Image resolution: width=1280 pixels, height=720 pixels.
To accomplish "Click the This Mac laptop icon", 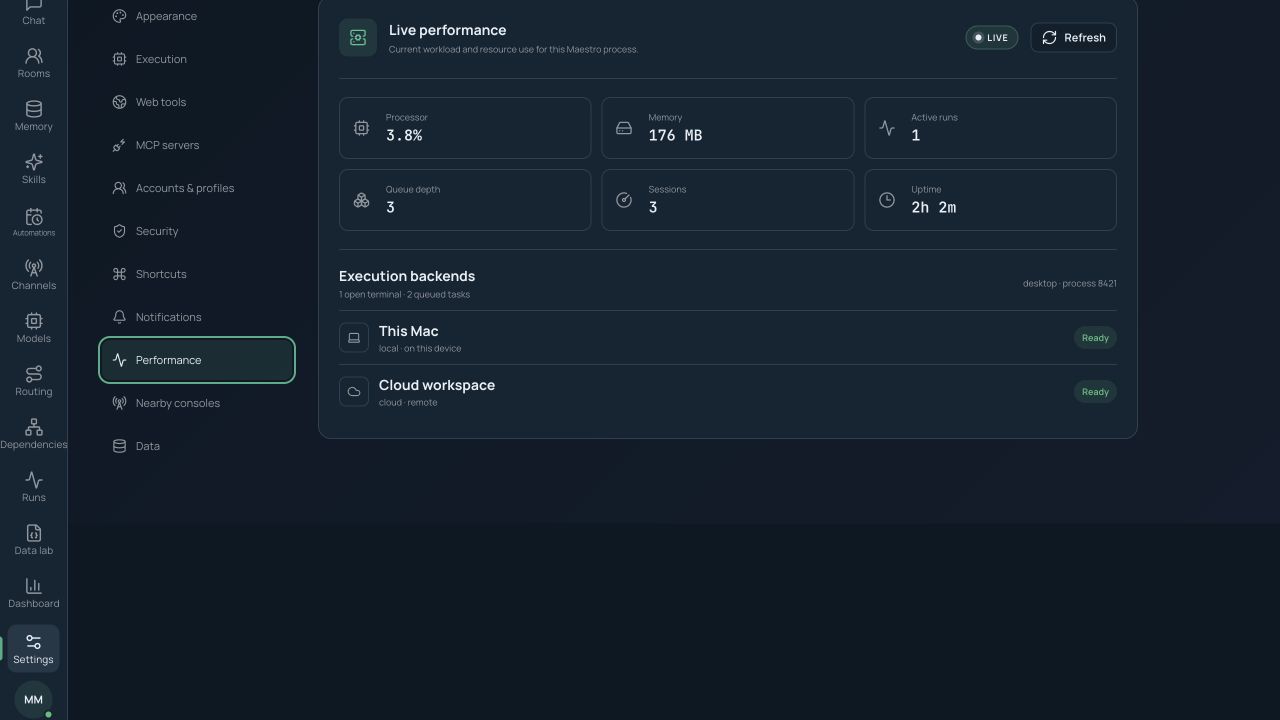I will (x=354, y=338).
